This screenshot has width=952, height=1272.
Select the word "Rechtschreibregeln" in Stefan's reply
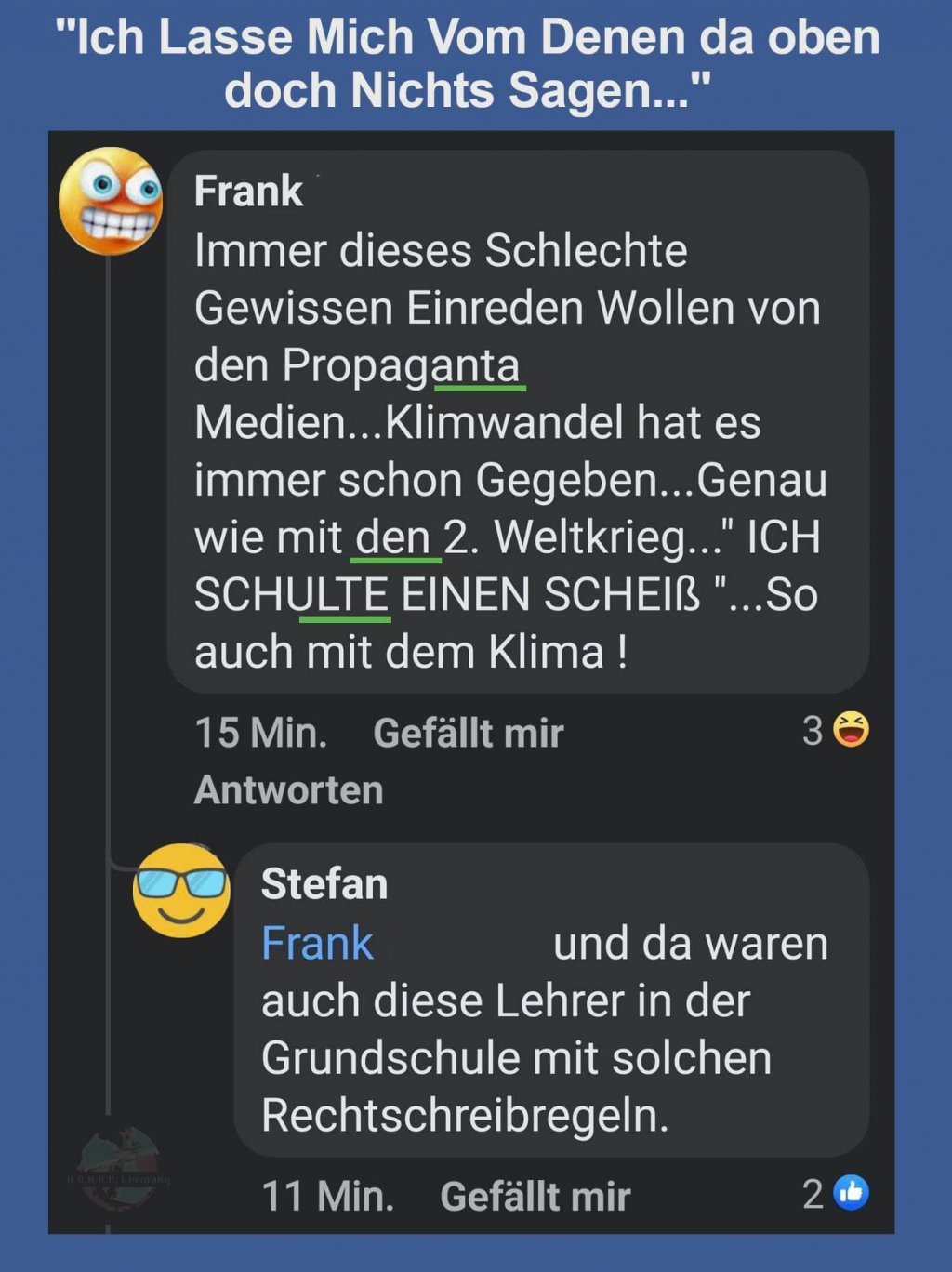click(x=463, y=1115)
